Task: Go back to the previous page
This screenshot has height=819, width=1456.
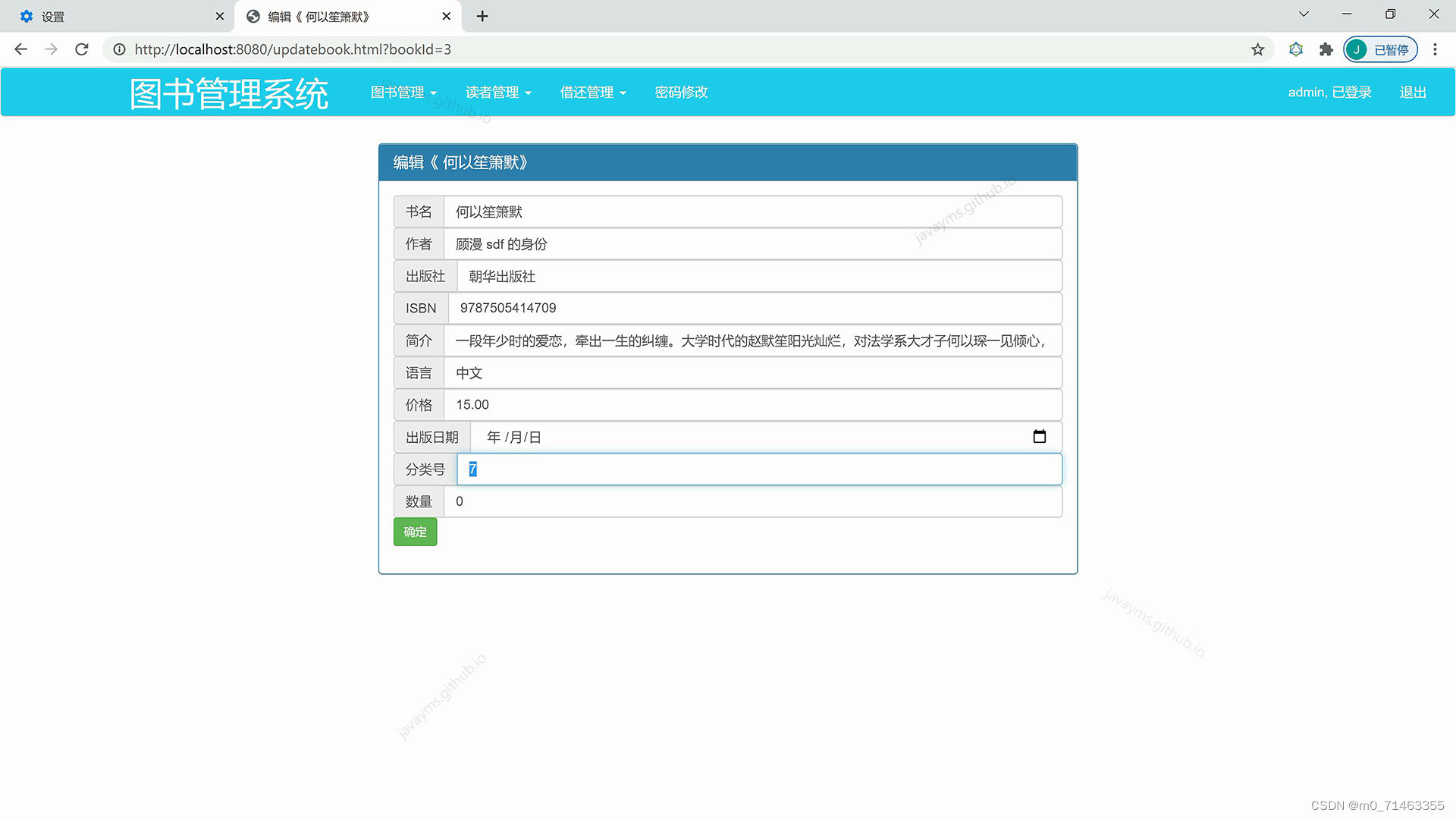Action: (21, 49)
